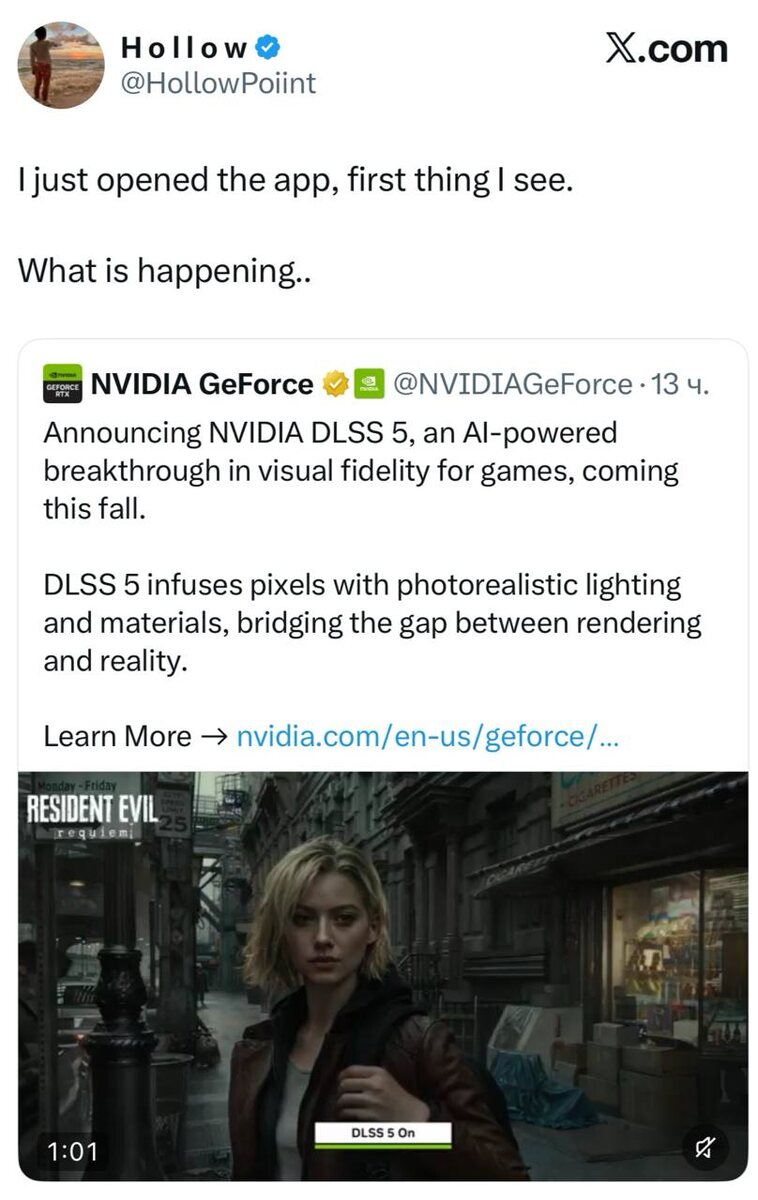The width and height of the screenshot is (758, 1200).
Task: Expand the tweet text 'What is happening..'
Action: [165, 268]
